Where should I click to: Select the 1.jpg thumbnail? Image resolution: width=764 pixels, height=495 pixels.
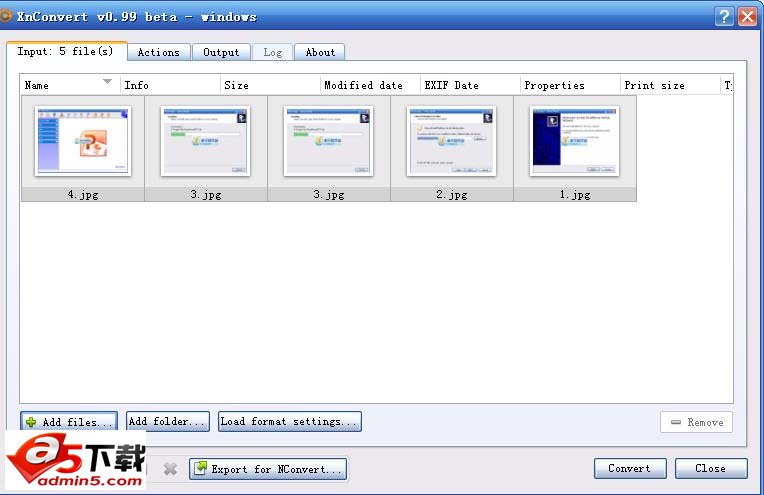(x=574, y=142)
